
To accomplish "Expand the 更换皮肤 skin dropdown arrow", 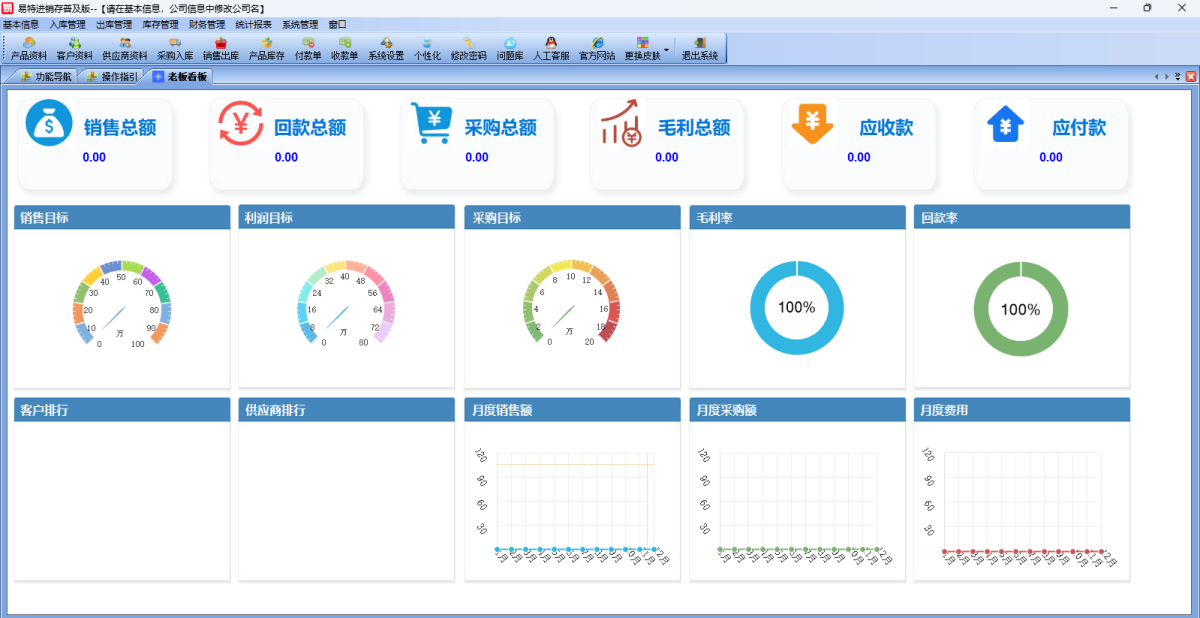I will [x=667, y=48].
